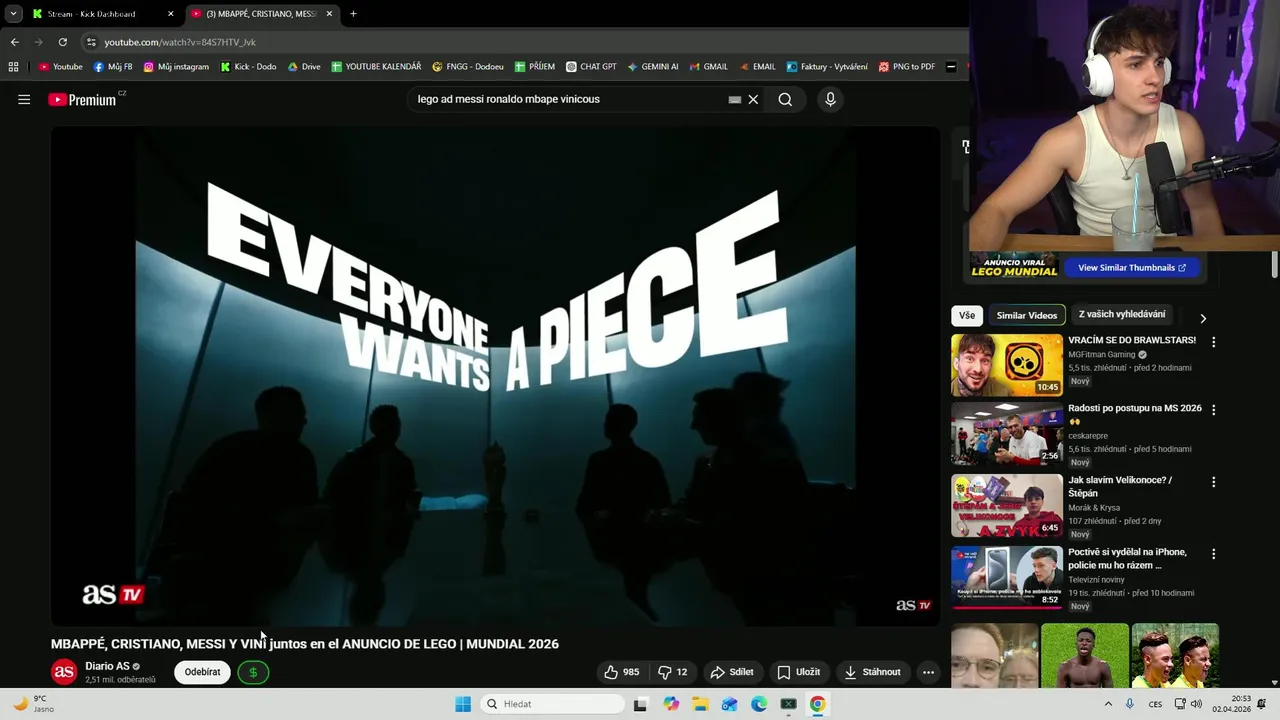
Task: Open options for Radosti po postupu video
Action: tap(1214, 410)
